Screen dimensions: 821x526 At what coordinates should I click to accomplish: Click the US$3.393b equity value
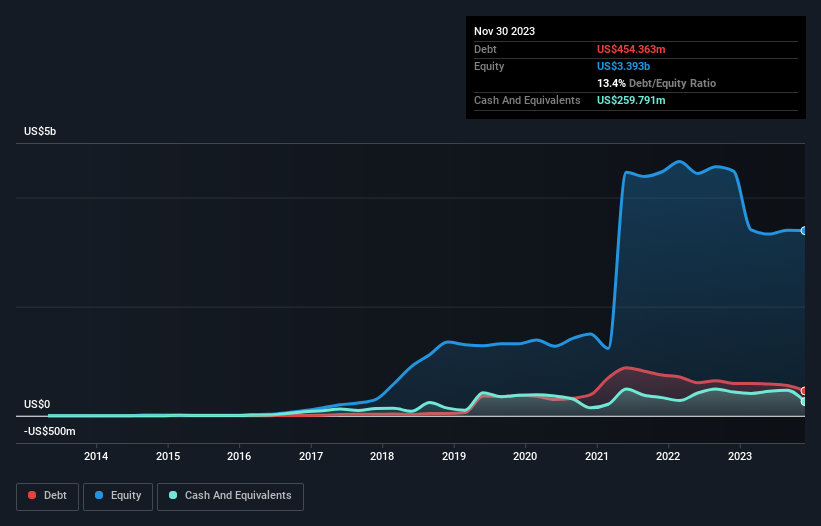623,66
